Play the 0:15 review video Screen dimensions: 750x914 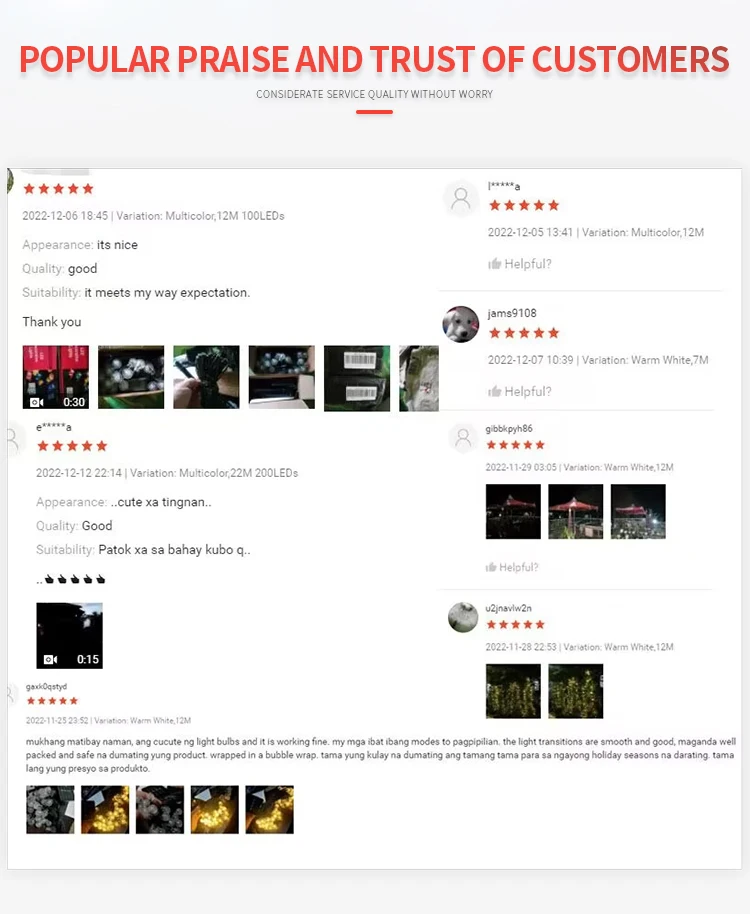[x=69, y=635]
